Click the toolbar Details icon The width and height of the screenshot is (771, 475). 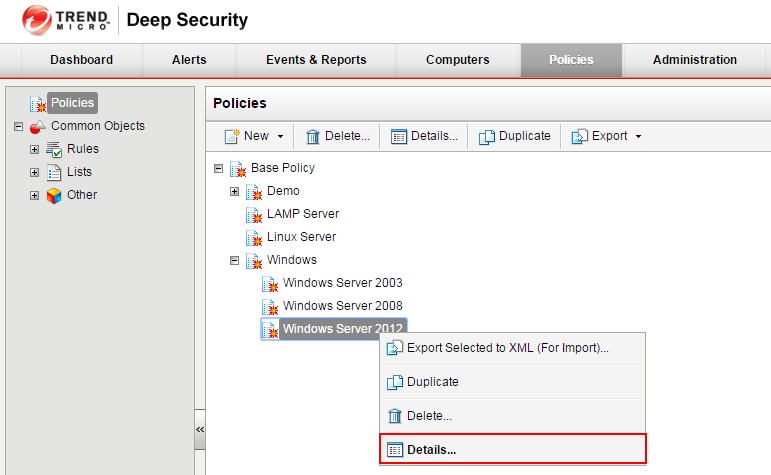pos(399,137)
